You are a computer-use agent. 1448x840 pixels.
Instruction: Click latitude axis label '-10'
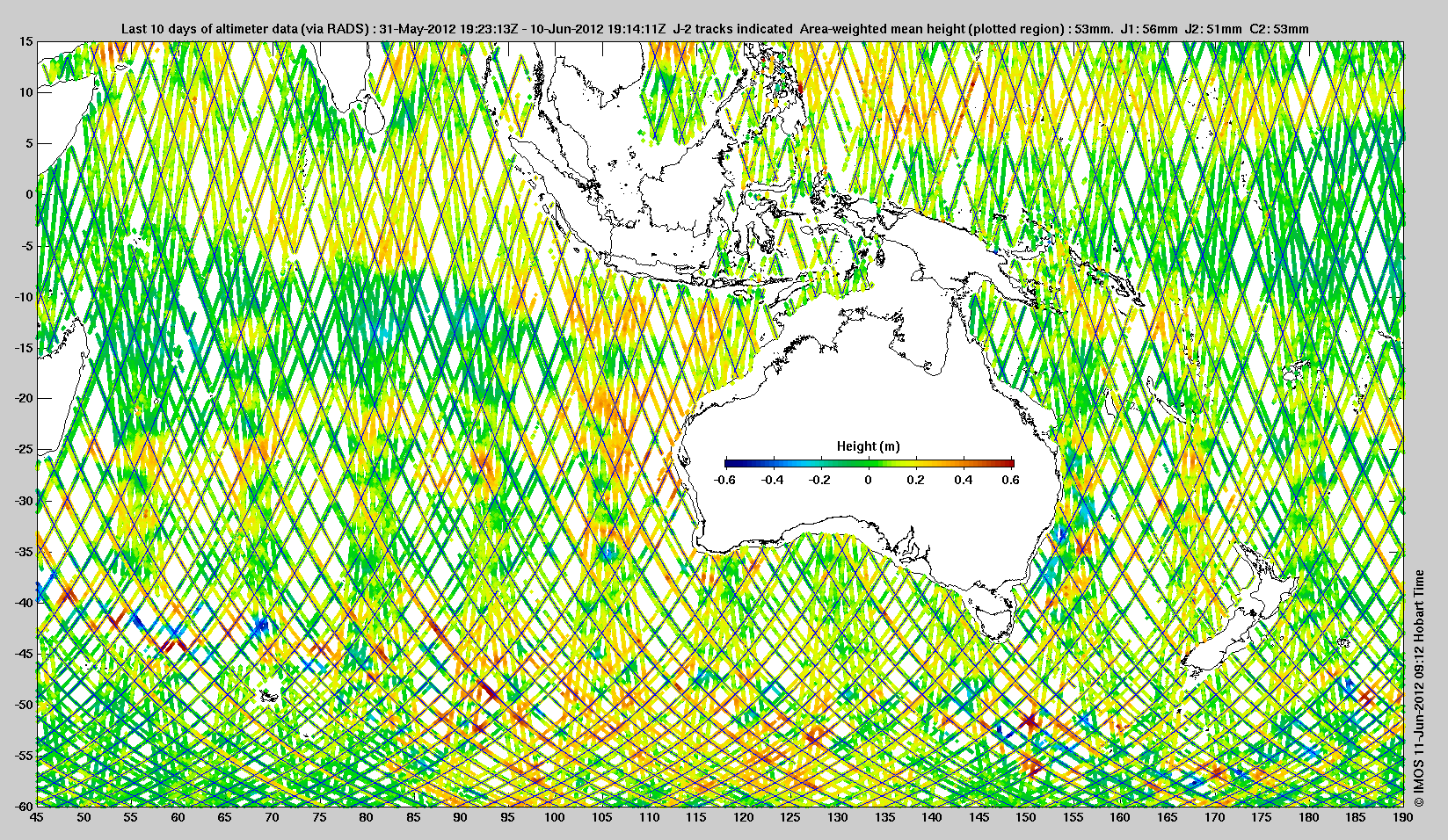23,296
